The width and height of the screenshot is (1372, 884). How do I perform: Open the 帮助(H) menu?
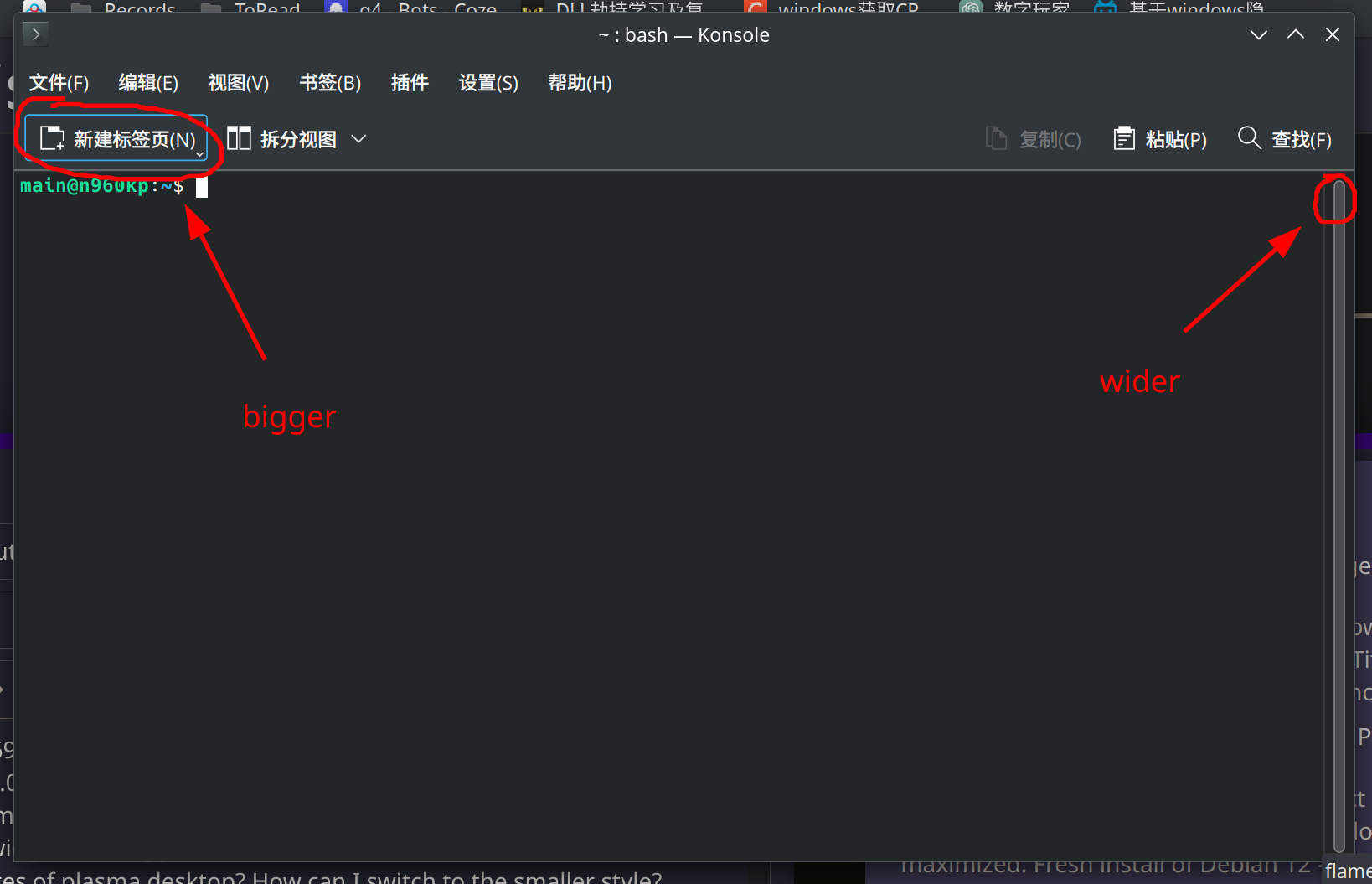pyautogui.click(x=580, y=83)
